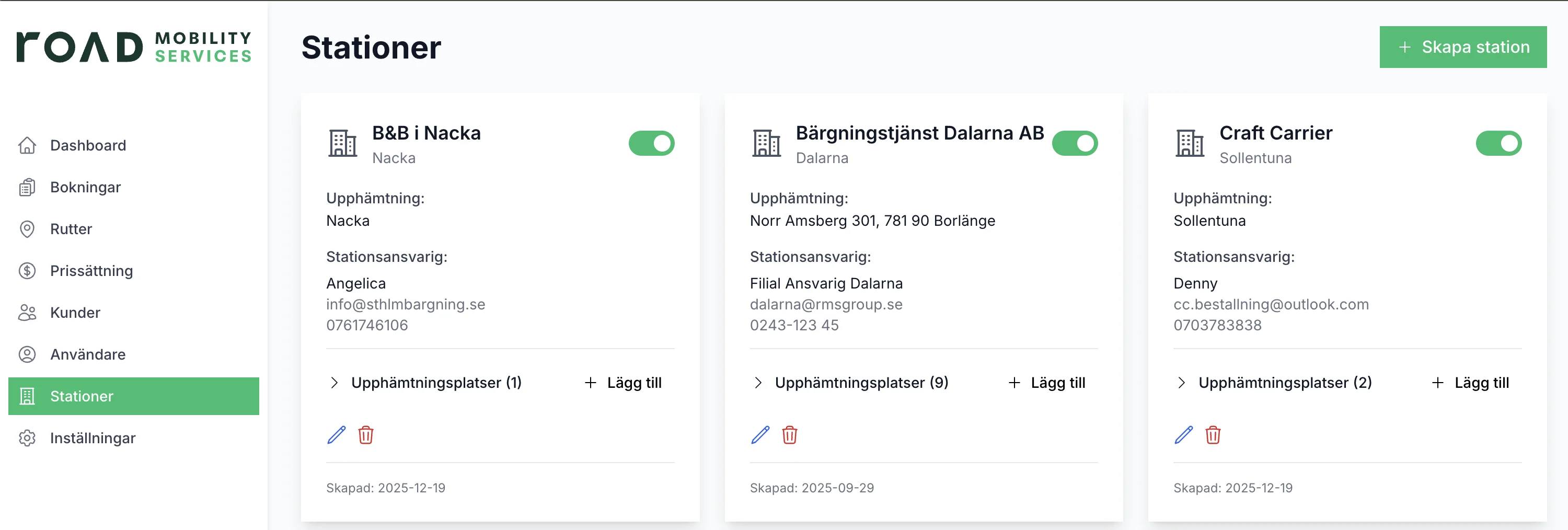
Task: Select Stationer in the sidebar menu
Action: click(x=81, y=396)
